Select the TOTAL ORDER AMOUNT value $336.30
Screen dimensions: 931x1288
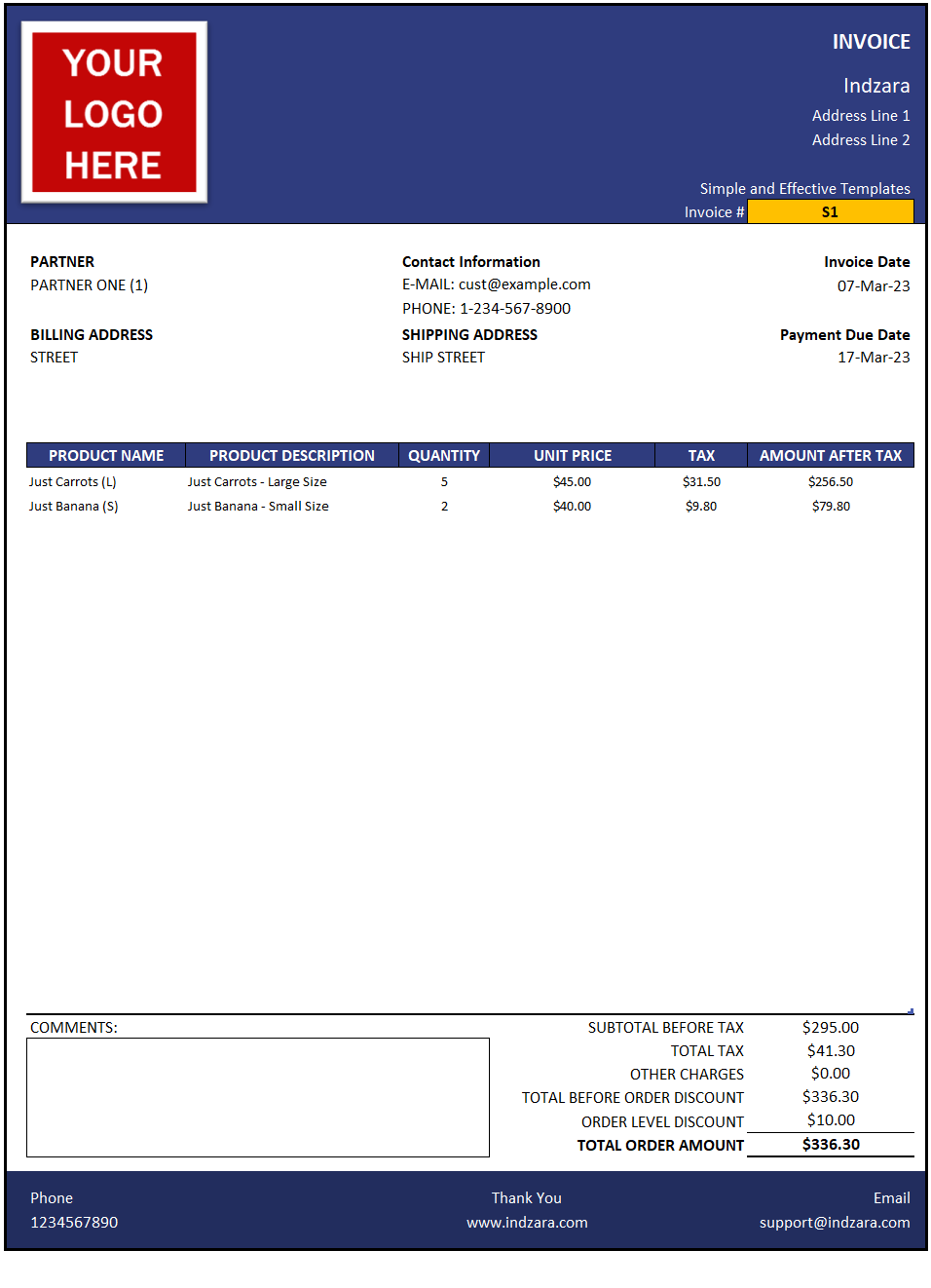pos(831,1144)
